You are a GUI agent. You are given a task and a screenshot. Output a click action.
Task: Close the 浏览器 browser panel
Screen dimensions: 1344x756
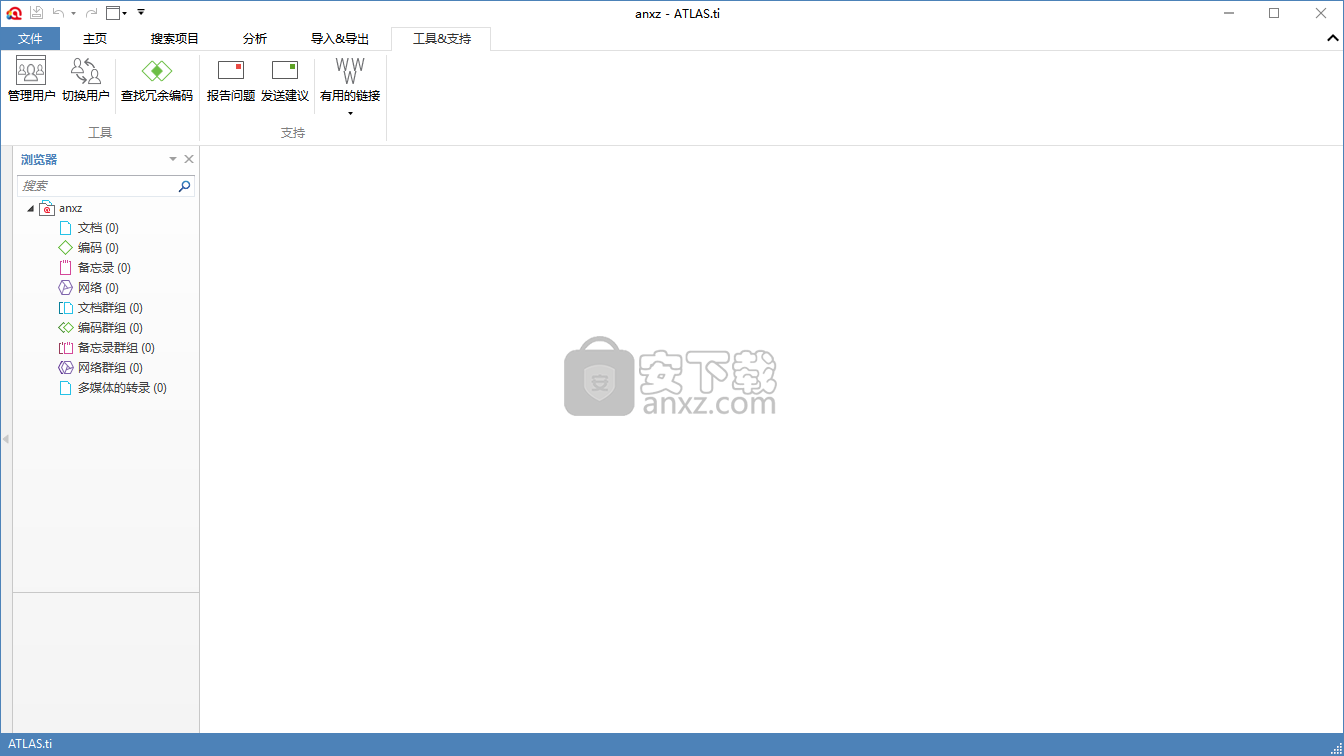(x=189, y=159)
